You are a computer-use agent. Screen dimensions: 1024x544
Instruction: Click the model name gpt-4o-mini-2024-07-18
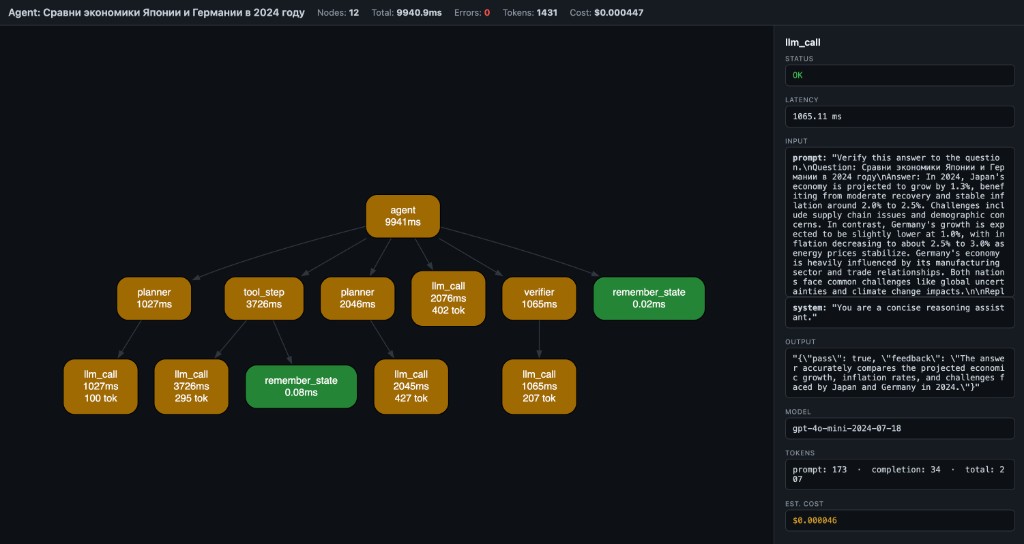pyautogui.click(x=899, y=428)
